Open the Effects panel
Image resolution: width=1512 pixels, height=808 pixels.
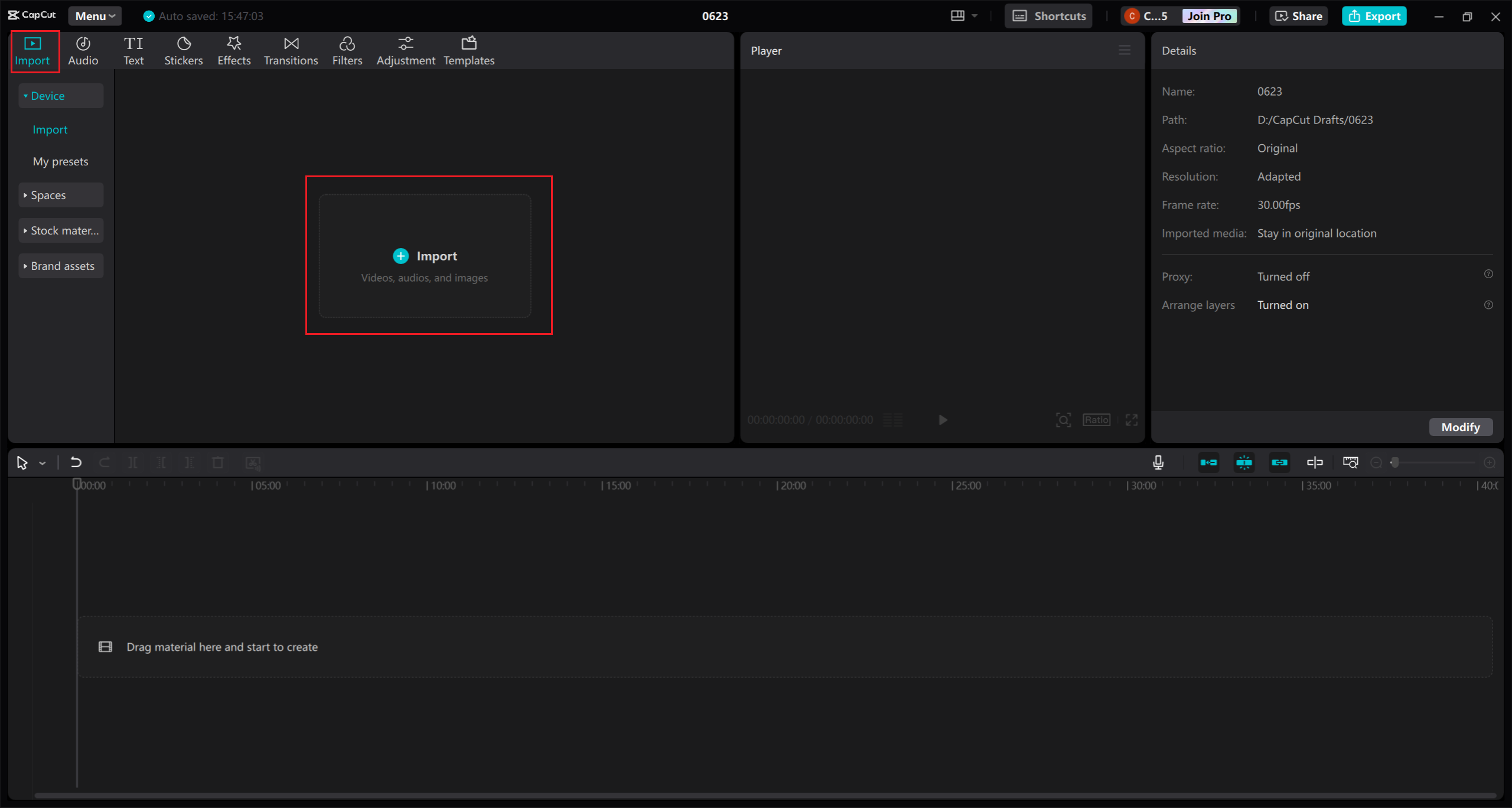tap(234, 51)
